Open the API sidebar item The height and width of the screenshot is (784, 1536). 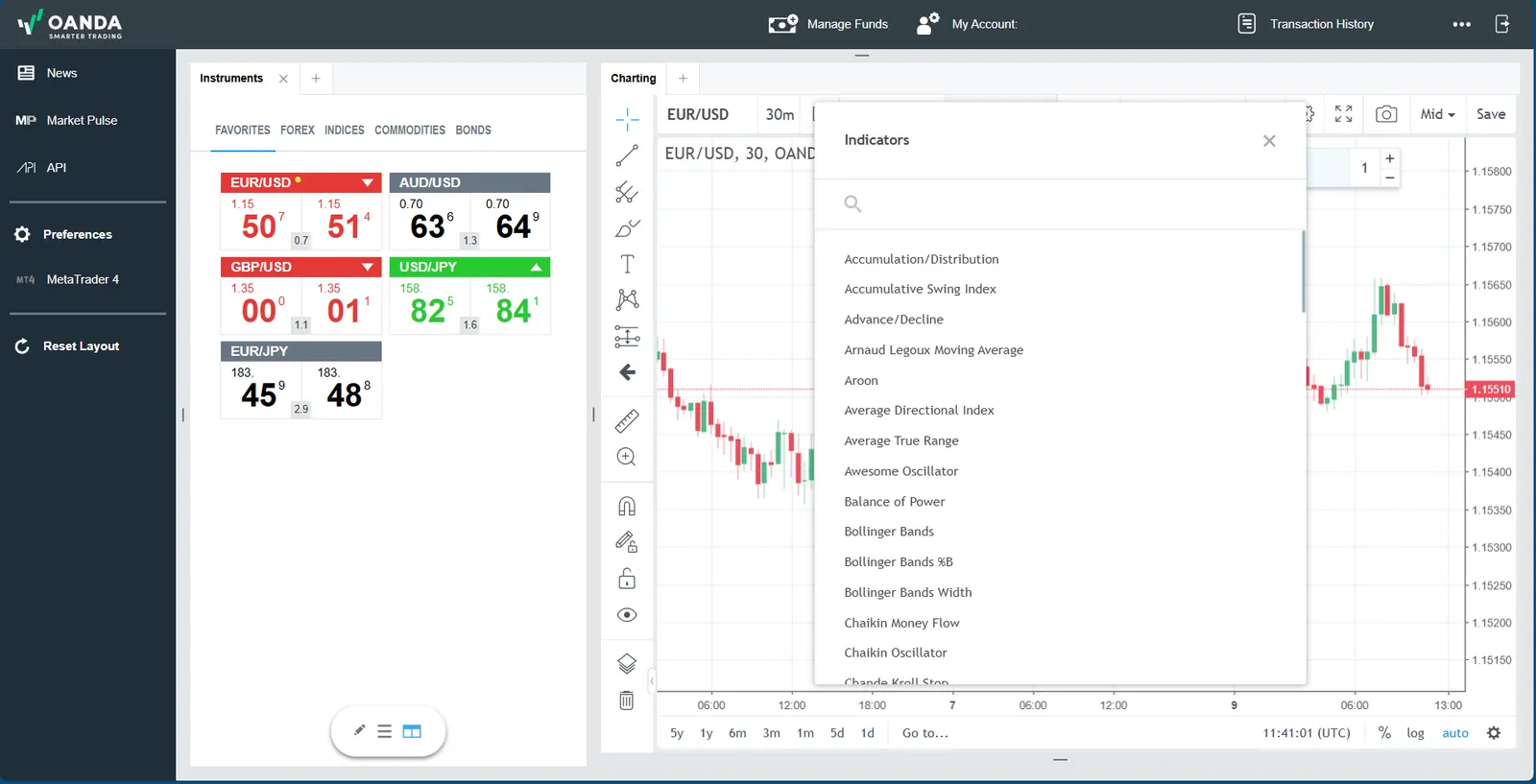click(41, 168)
